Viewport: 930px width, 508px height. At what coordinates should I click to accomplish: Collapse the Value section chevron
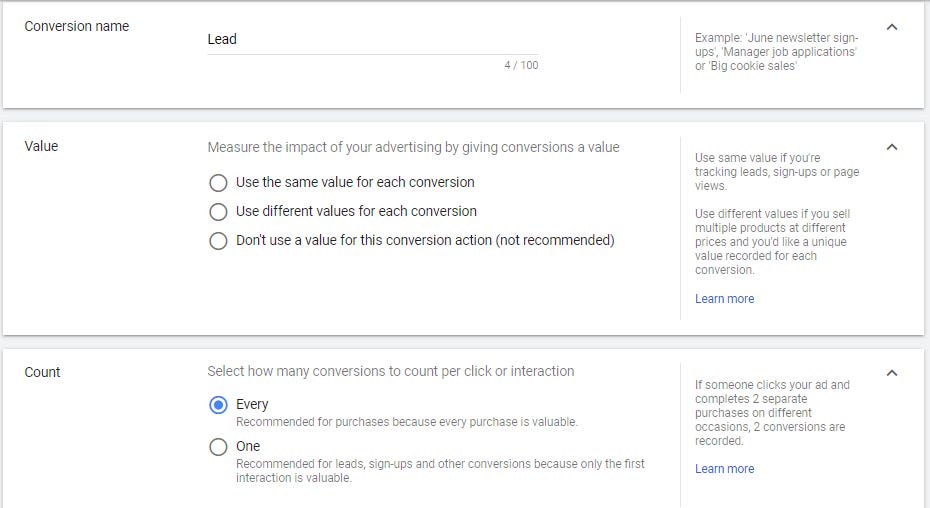[892, 147]
